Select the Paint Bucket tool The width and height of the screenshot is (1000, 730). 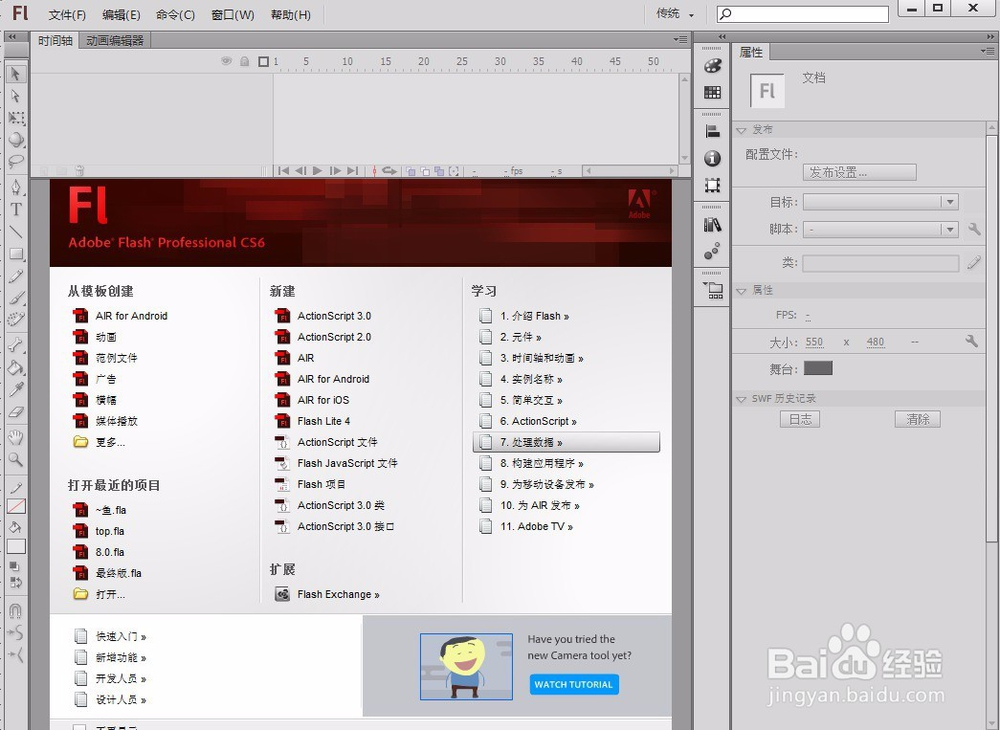click(x=16, y=367)
